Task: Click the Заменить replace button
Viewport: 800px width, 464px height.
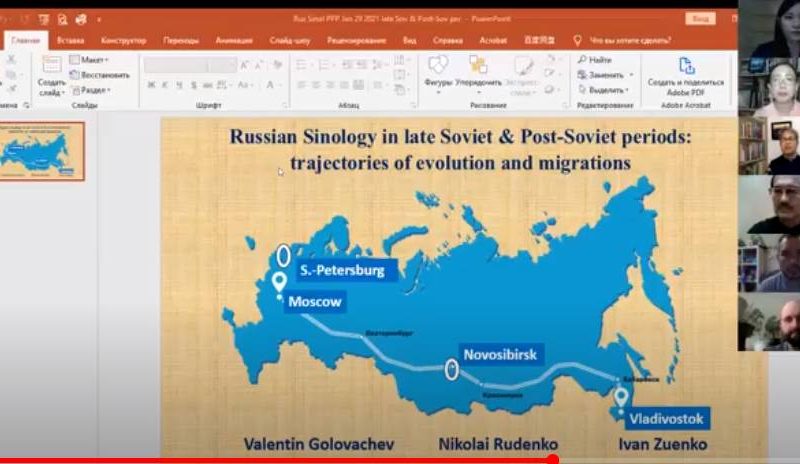Action: pyautogui.click(x=606, y=74)
